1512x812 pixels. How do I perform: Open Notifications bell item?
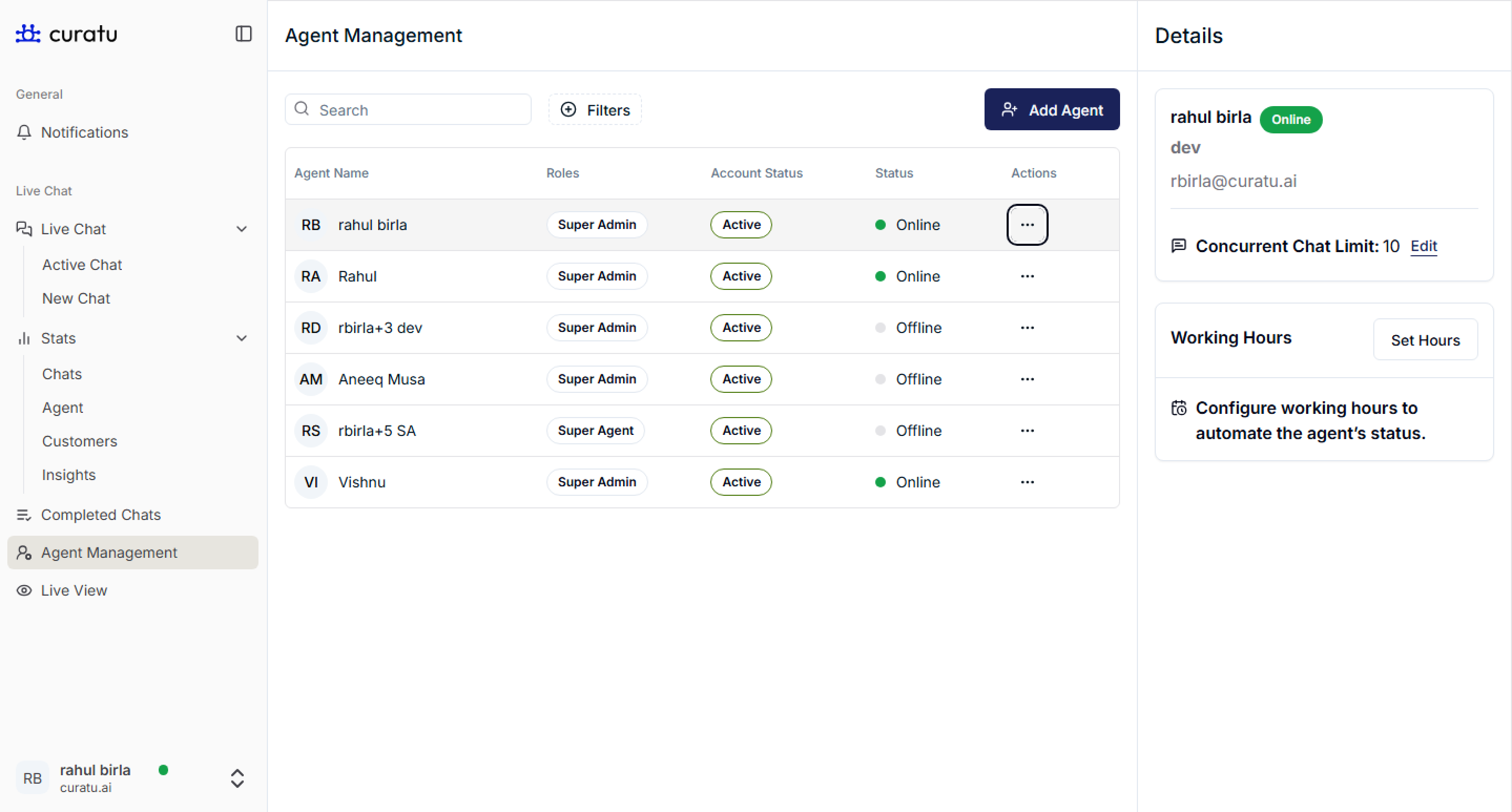(x=84, y=132)
